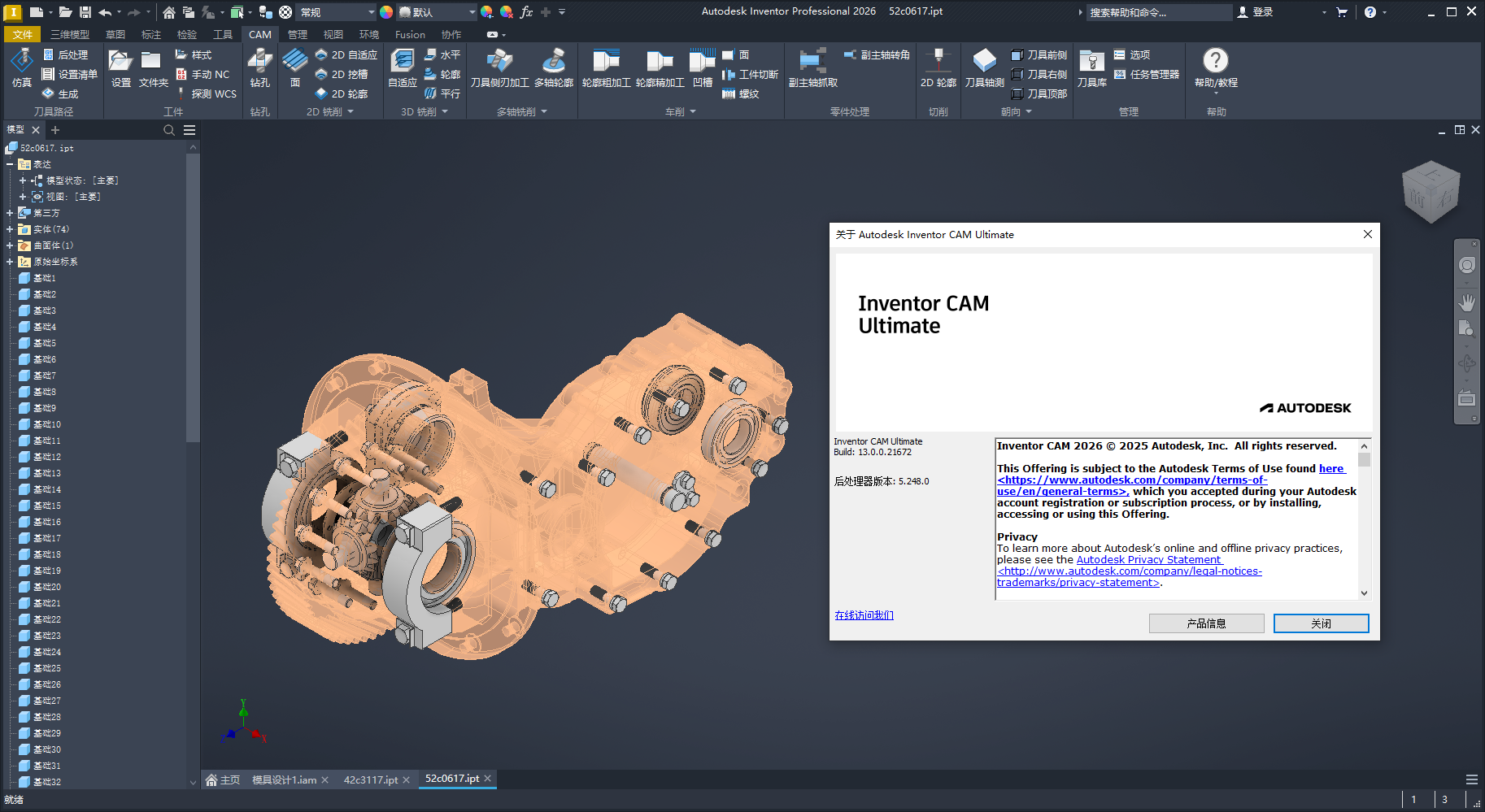
Task: Select the 探测 WCS probe tool
Action: click(206, 93)
